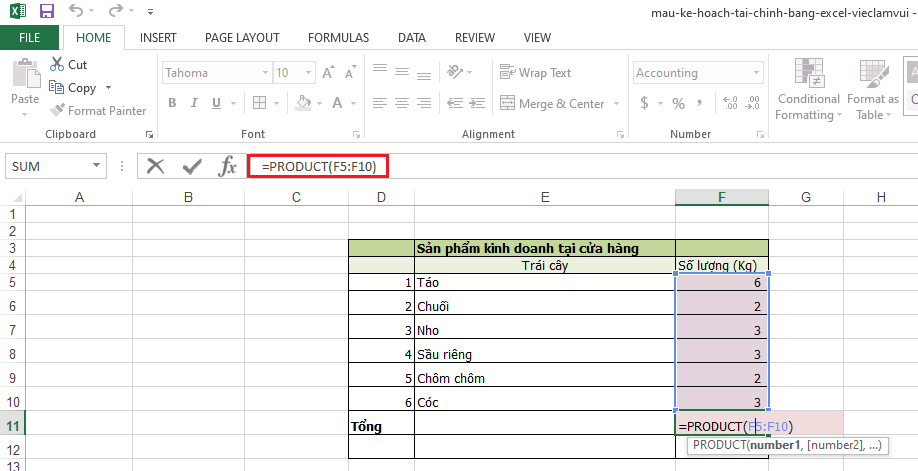The width and height of the screenshot is (918, 471).
Task: Click Decrease Font Size icon
Action: coord(351,72)
